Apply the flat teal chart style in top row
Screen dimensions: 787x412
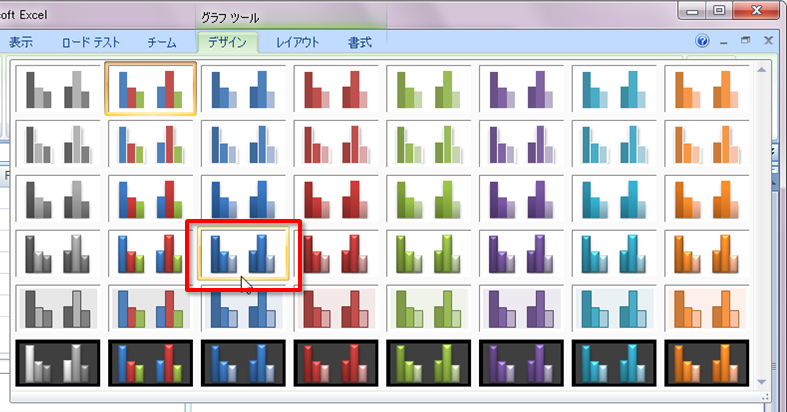[614, 89]
